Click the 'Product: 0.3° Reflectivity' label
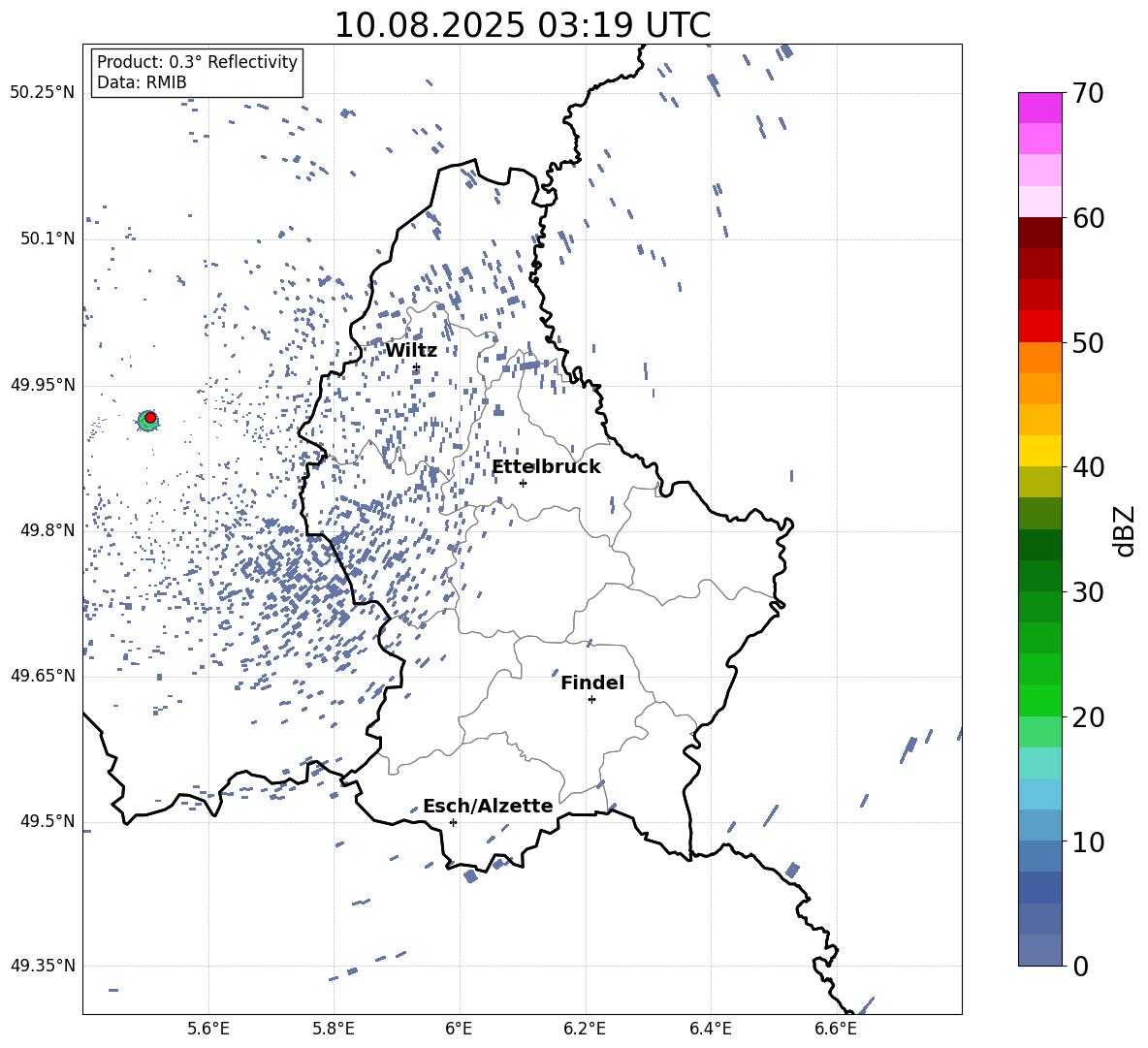This screenshot has width=1148, height=1048. coord(197,61)
